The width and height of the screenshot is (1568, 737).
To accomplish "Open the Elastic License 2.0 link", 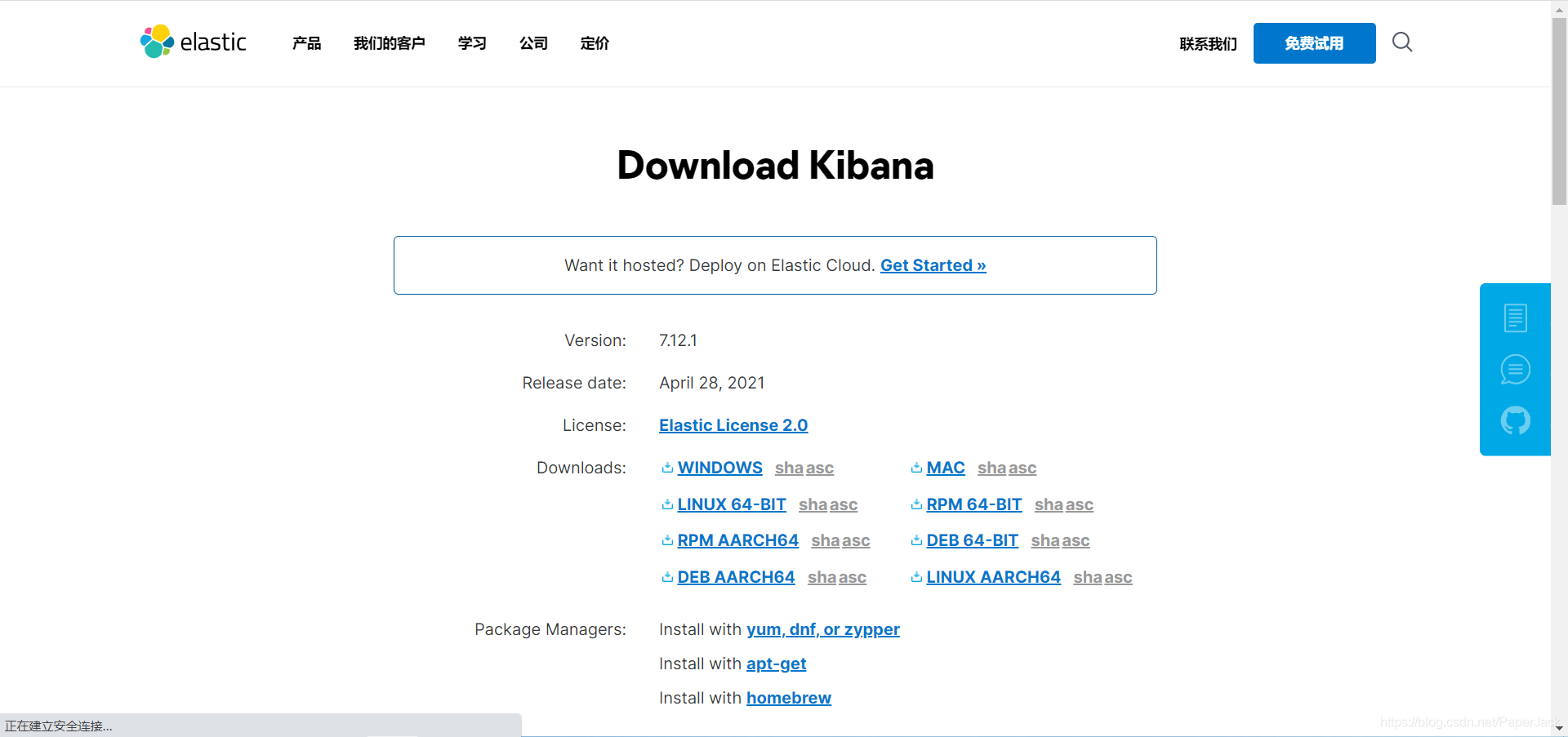I will (x=733, y=425).
